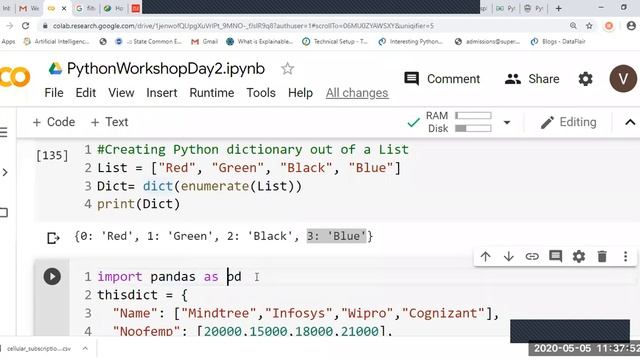Star the PythonWorkshopDay2 notebook
The width and height of the screenshot is (640, 360).
[x=287, y=69]
